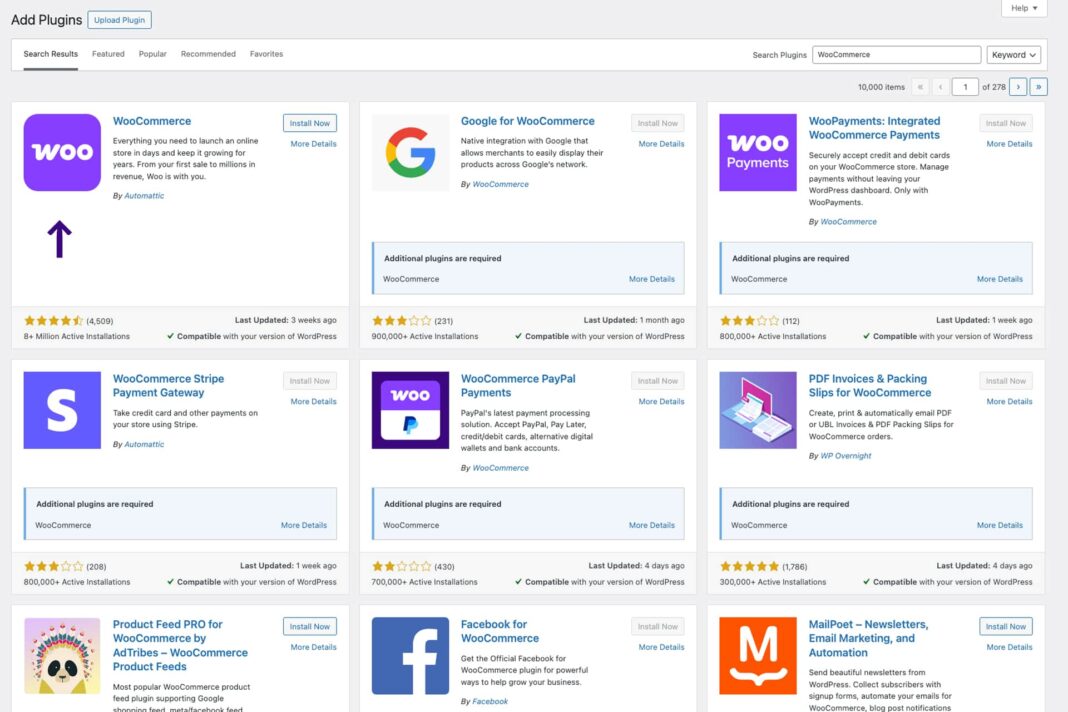Open the Automattic author link under WooCommerce
The height and width of the screenshot is (712, 1068).
pyautogui.click(x=144, y=196)
